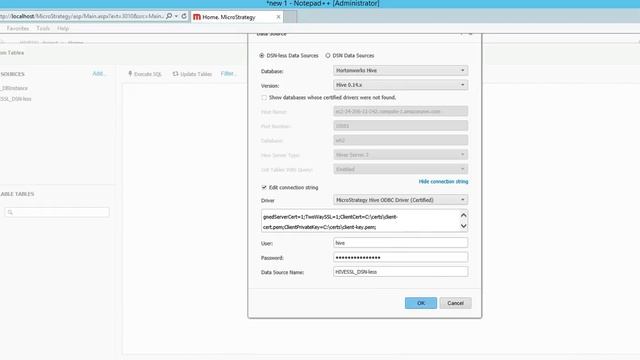Click the MicroStrategy logo favicon on tab
640x360 pixels.
[x=197, y=17]
